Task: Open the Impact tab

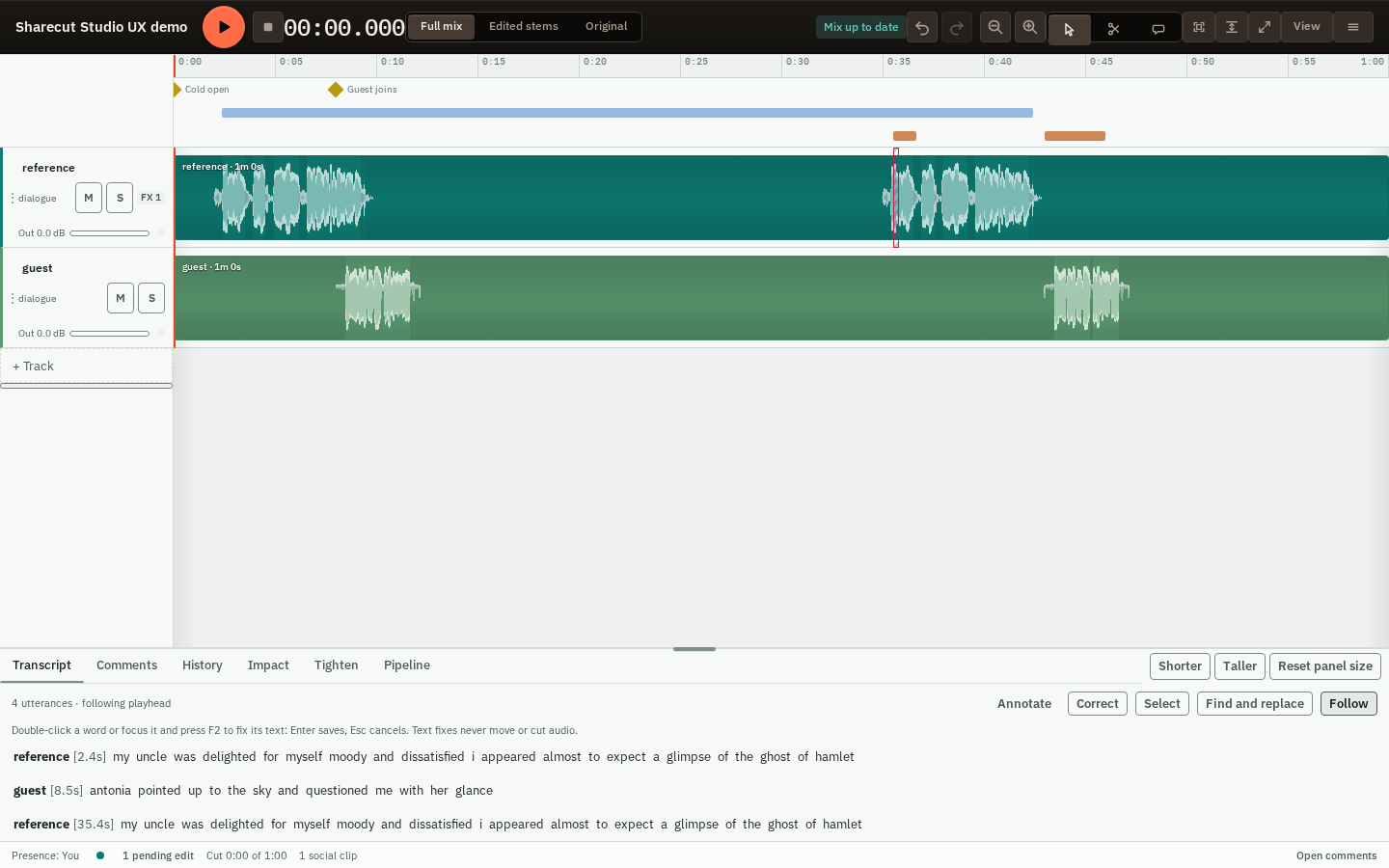Action: click(268, 665)
